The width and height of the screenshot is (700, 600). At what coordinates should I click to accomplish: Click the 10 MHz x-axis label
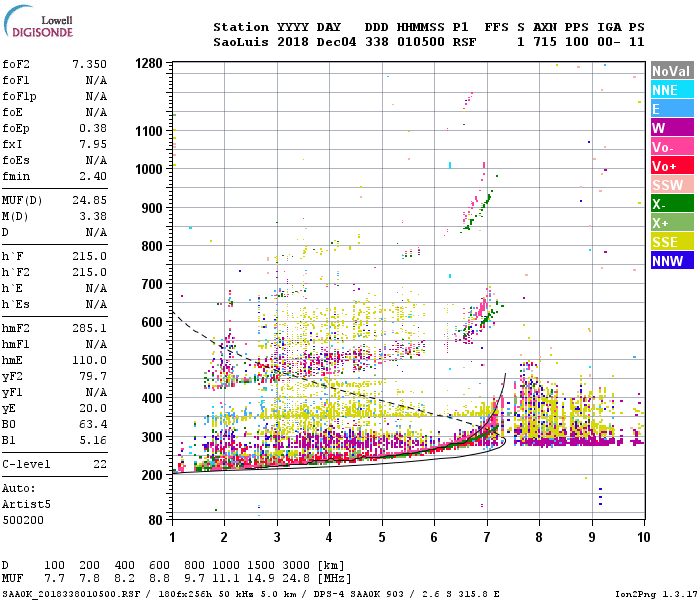tap(643, 537)
